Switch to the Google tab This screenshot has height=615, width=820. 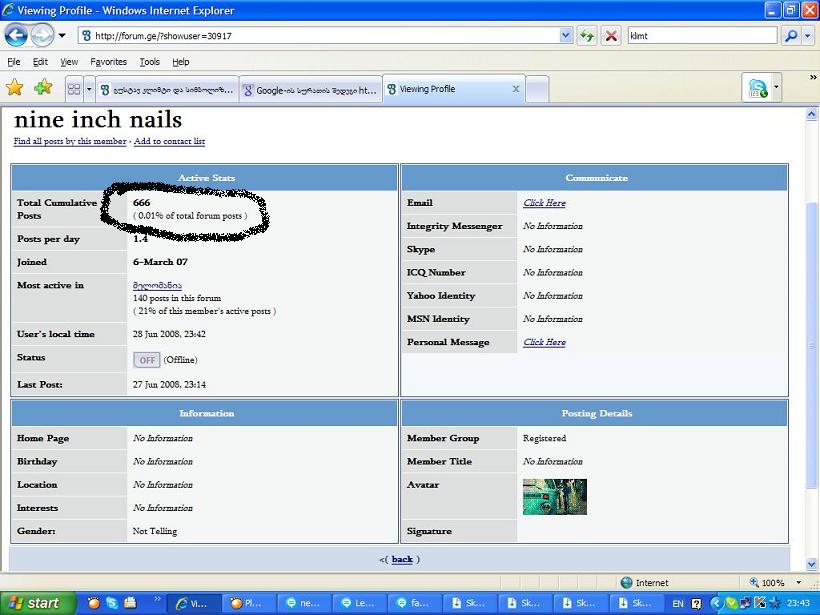(x=311, y=90)
